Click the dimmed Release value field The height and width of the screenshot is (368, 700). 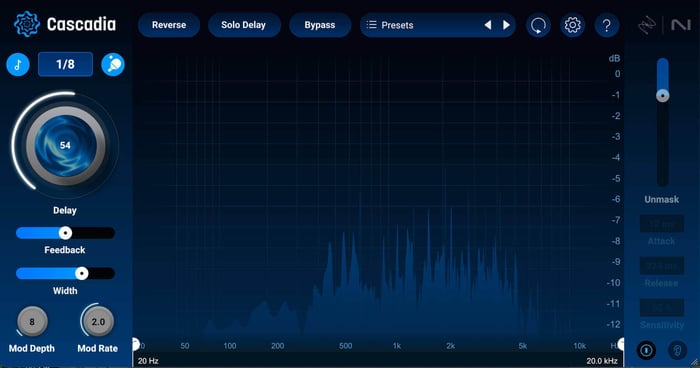tap(662, 265)
